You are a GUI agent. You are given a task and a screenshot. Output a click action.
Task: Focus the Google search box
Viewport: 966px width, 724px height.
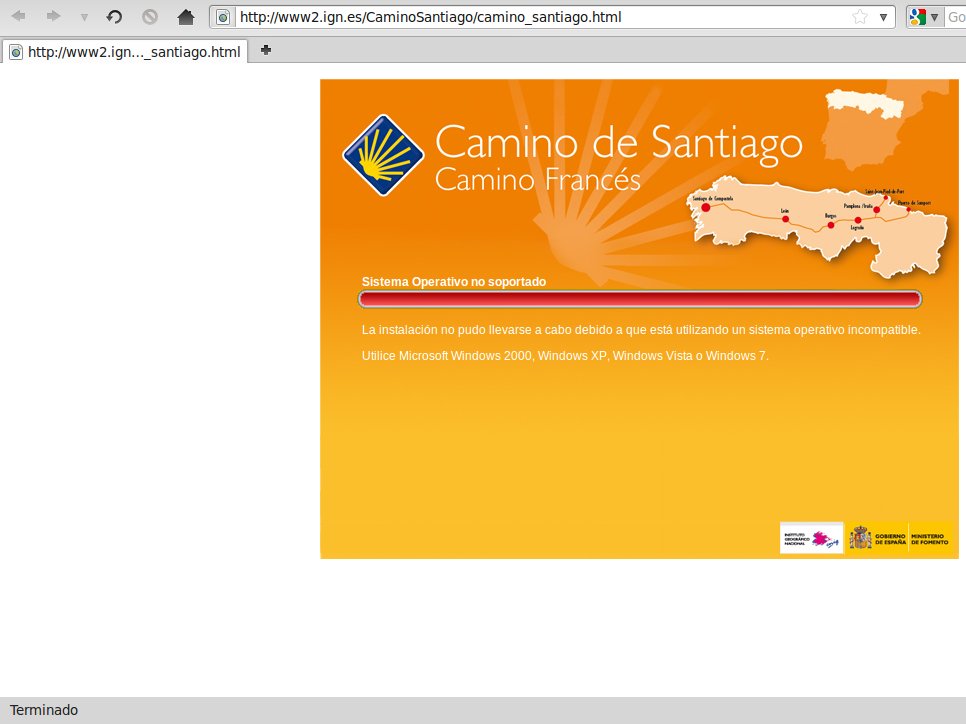[955, 17]
